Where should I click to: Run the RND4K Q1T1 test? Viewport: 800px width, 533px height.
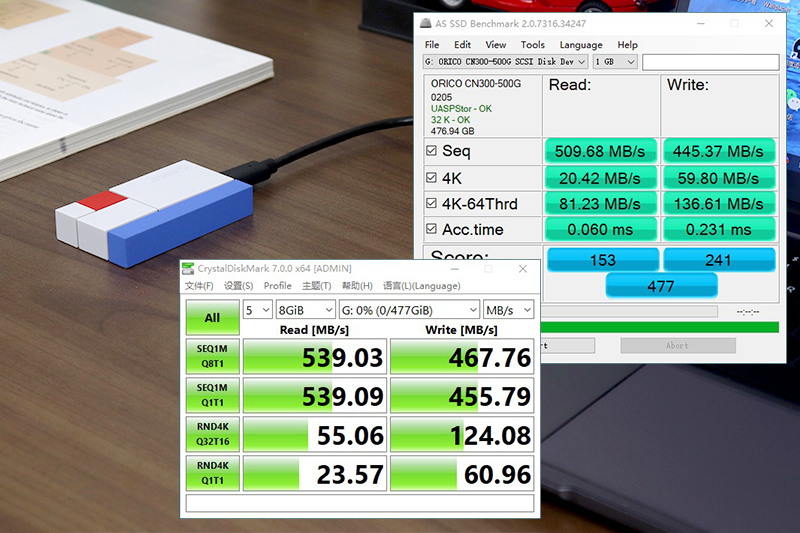click(x=212, y=473)
